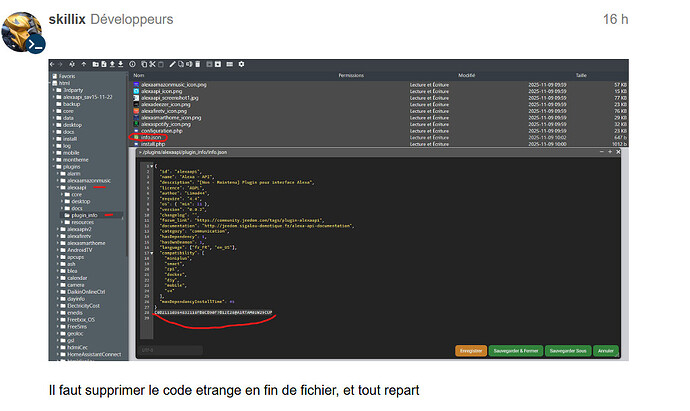Select the install.php file
Image resolution: width=690 pixels, height=411 pixels.
153,144
